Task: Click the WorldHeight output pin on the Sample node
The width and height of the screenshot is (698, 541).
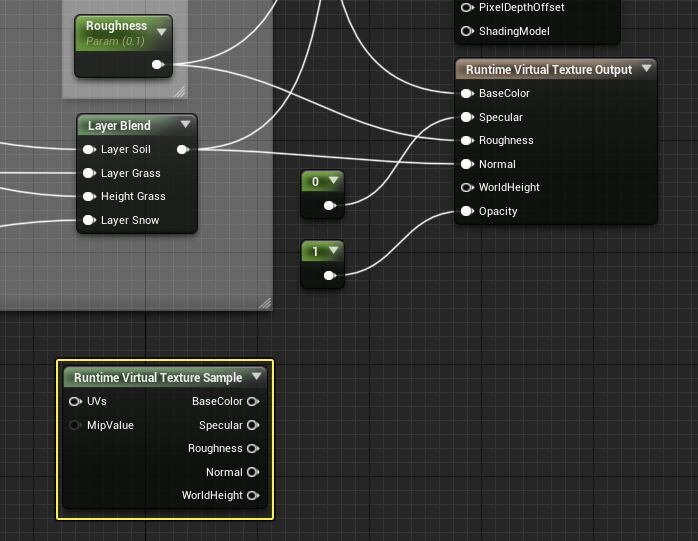Action: 253,496
